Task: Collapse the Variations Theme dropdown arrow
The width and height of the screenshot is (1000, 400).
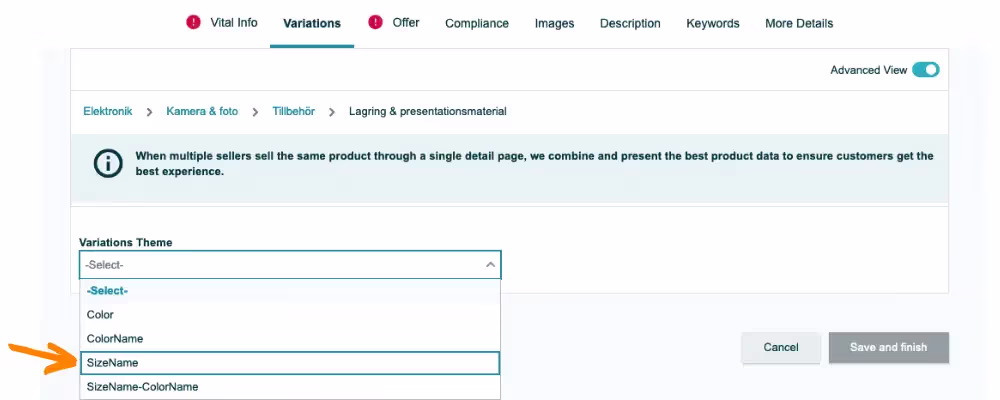Action: coord(490,264)
